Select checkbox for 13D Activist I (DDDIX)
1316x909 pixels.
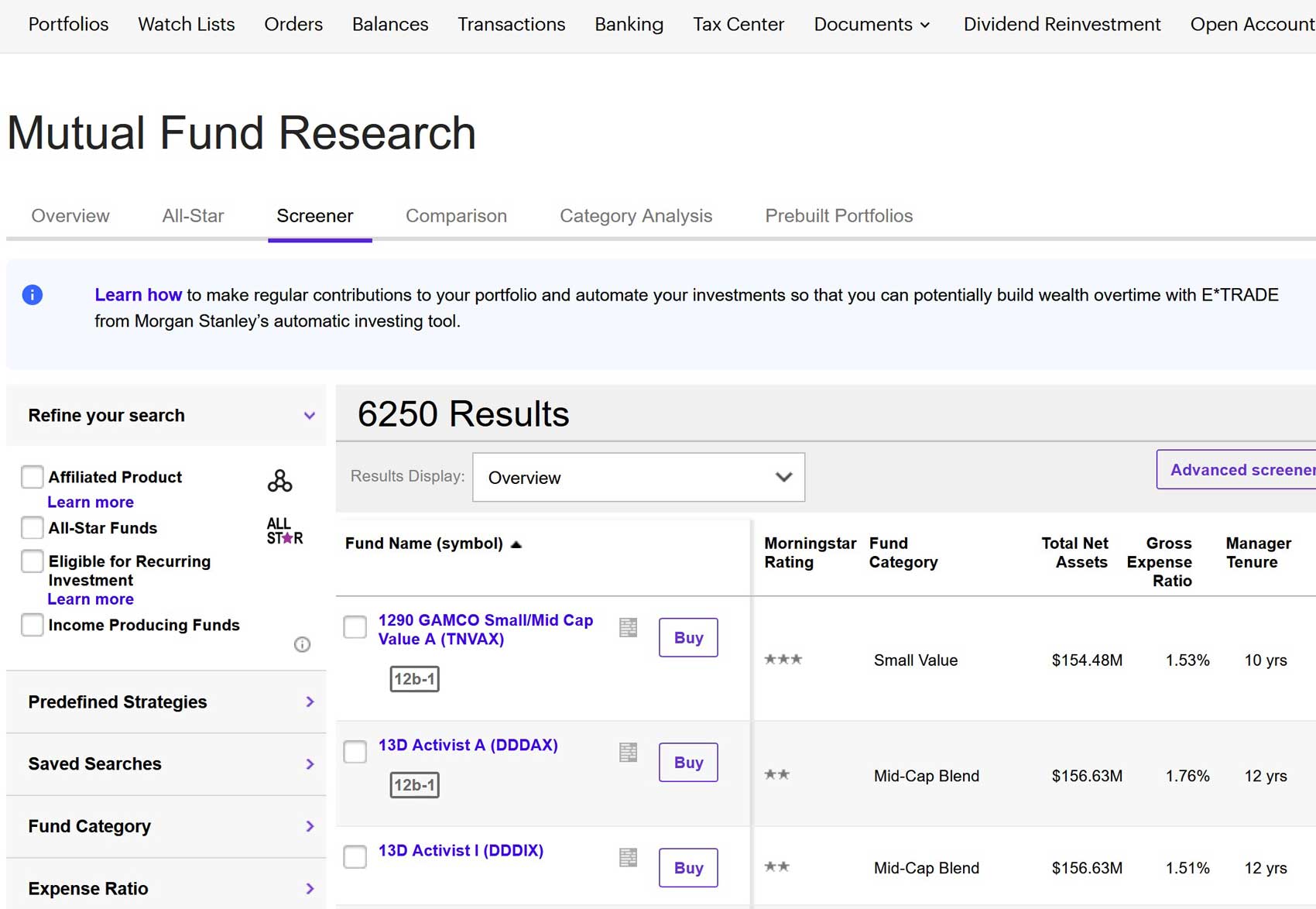coord(355,857)
